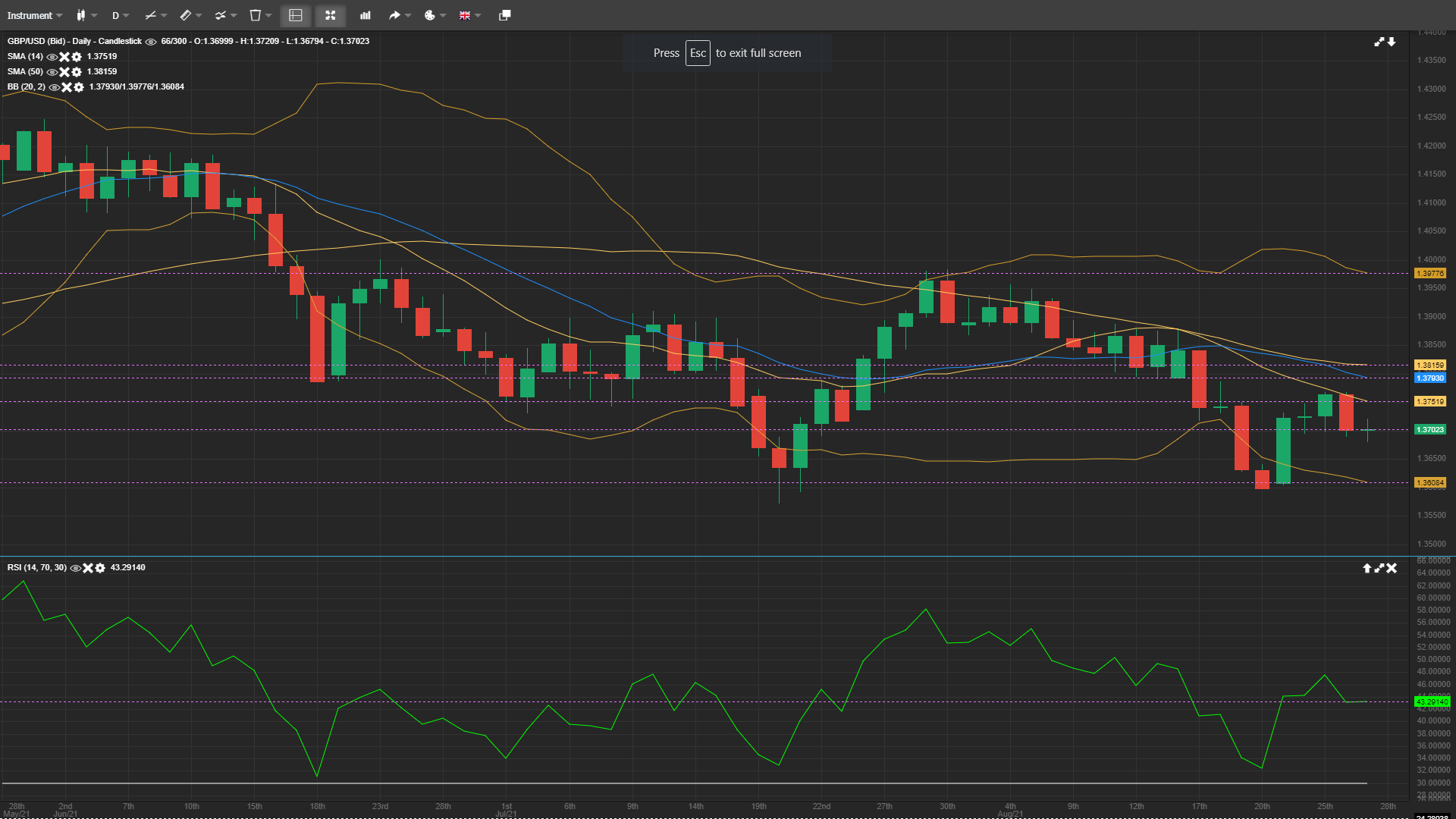Click the green 43.29140 RSI value tag
Screen dimensions: 1456x819
point(1431,702)
